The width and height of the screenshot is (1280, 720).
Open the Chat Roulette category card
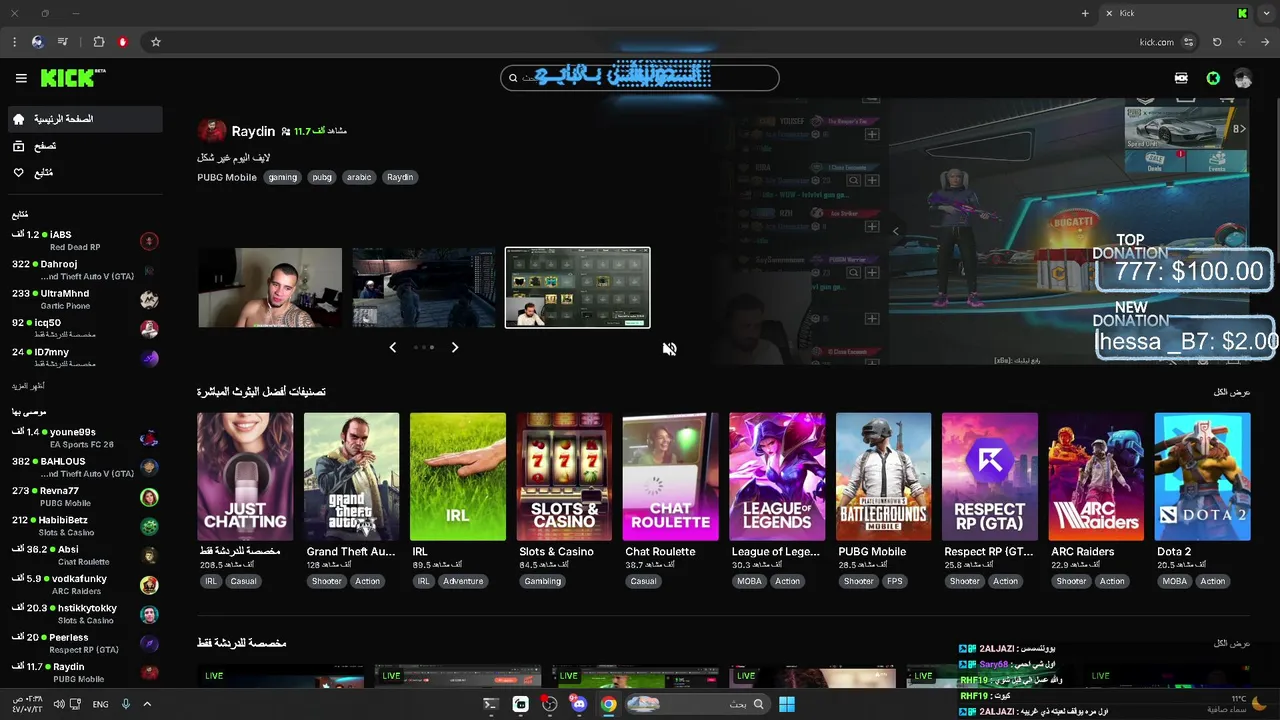point(670,476)
